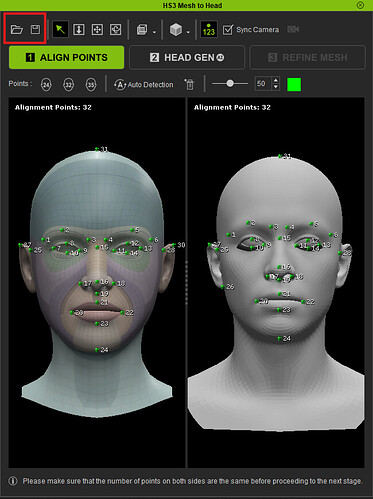Image resolution: width=373 pixels, height=499 pixels.
Task: Choose the 24 points preset
Action: [46, 85]
